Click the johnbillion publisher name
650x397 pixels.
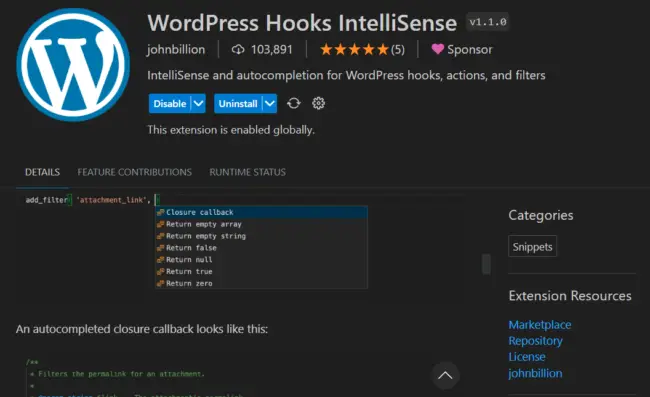click(x=176, y=49)
